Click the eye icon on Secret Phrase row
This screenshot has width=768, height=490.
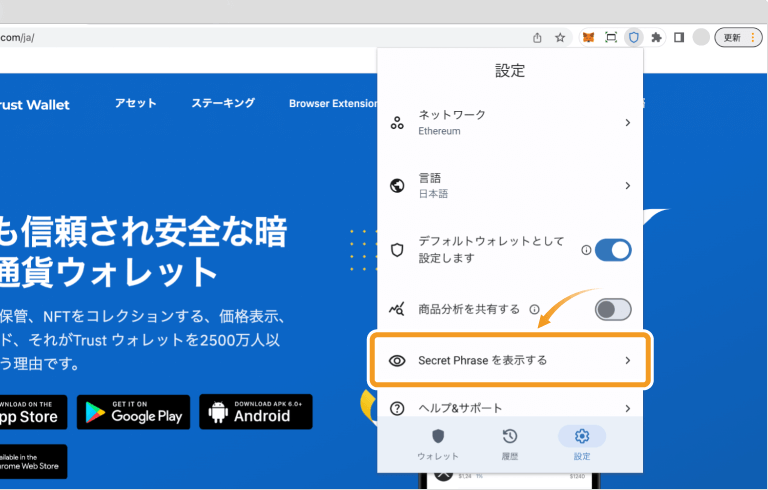[397, 361]
